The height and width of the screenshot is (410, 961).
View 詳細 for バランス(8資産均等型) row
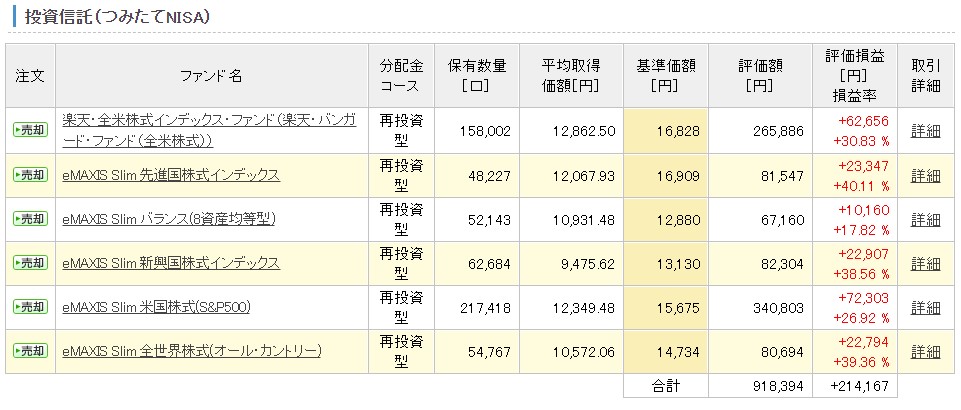(x=925, y=219)
